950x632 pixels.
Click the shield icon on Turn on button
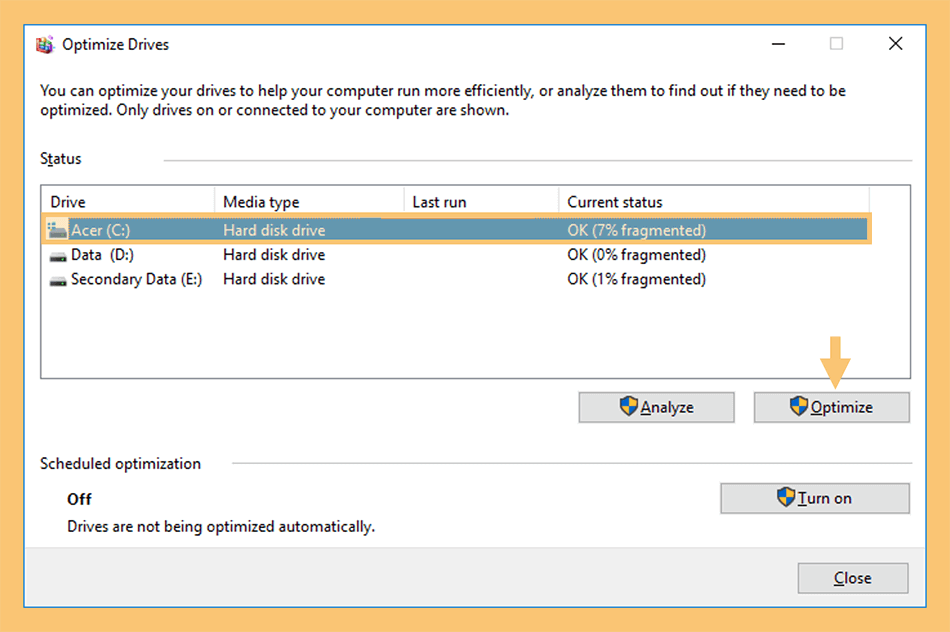pyautogui.click(x=786, y=497)
